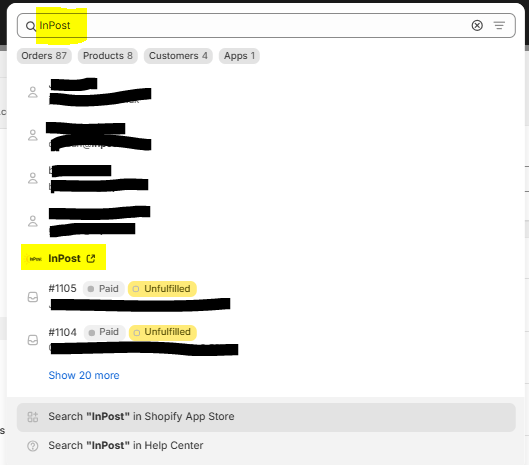Click the order #1104 inbox icon
The width and height of the screenshot is (529, 465).
33,340
